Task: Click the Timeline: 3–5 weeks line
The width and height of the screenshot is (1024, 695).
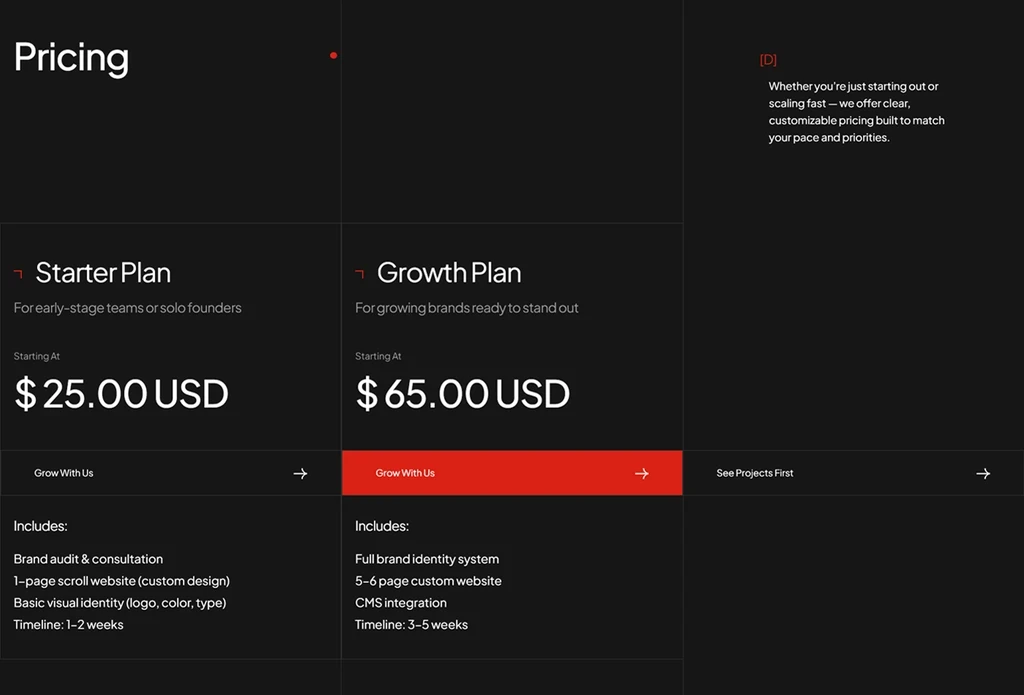Action: click(411, 625)
